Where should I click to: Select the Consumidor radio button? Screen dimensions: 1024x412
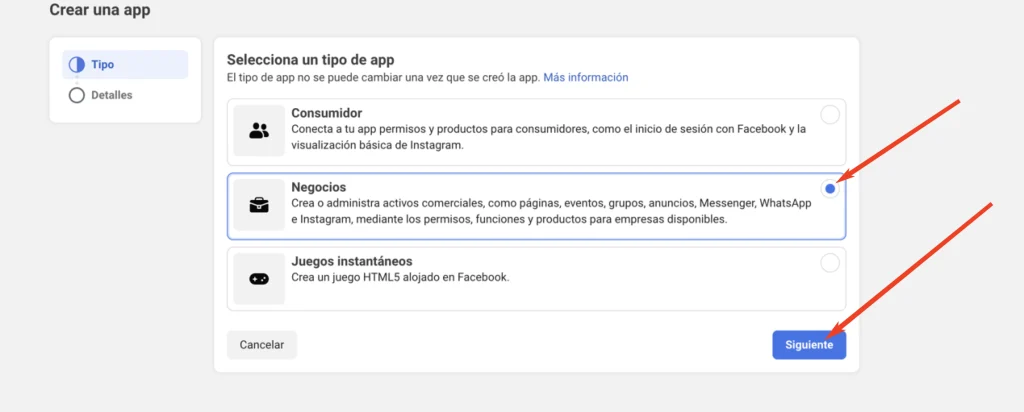[x=830, y=115]
